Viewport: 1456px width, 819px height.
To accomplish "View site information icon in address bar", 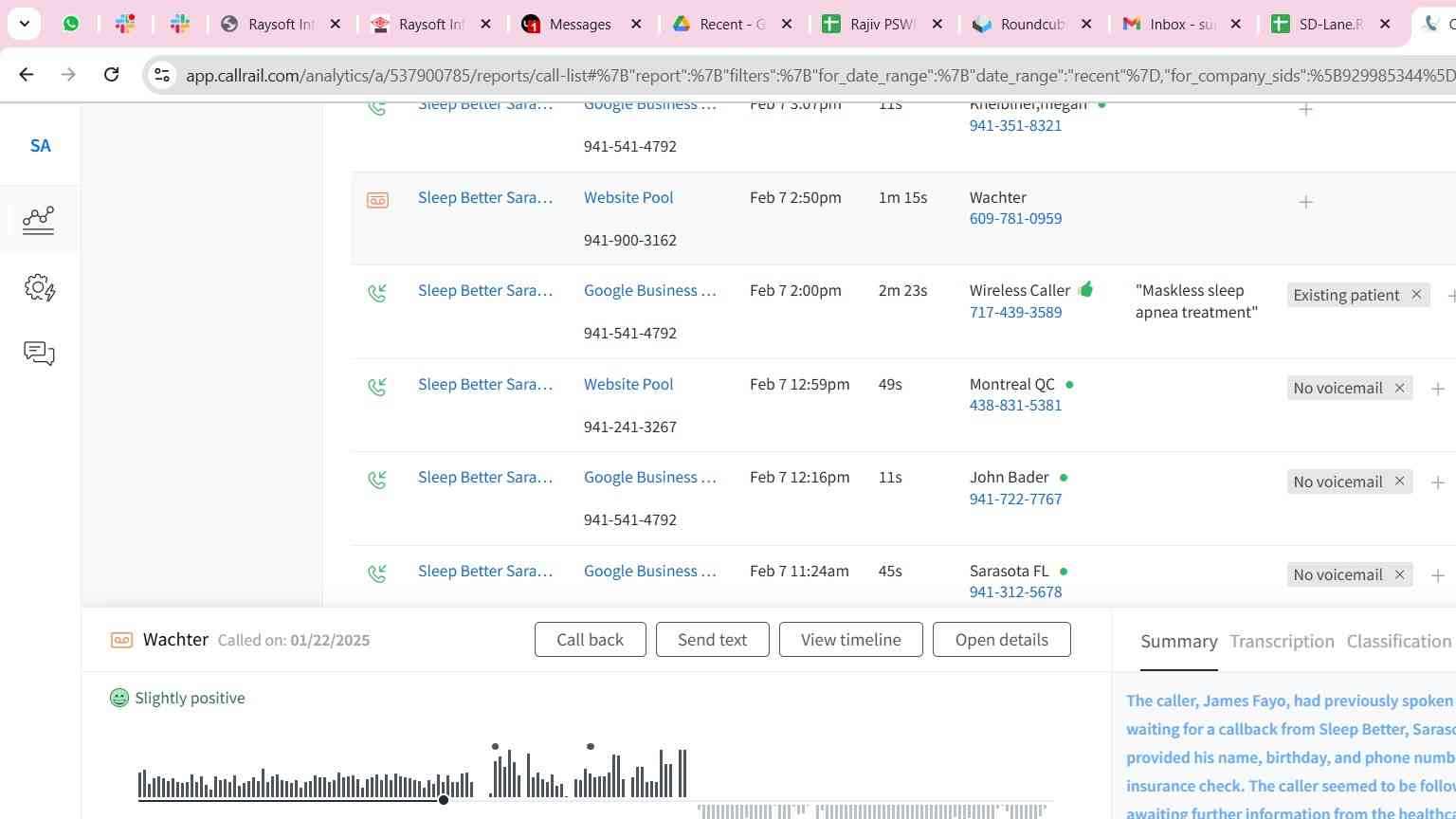I will pyautogui.click(x=162, y=75).
